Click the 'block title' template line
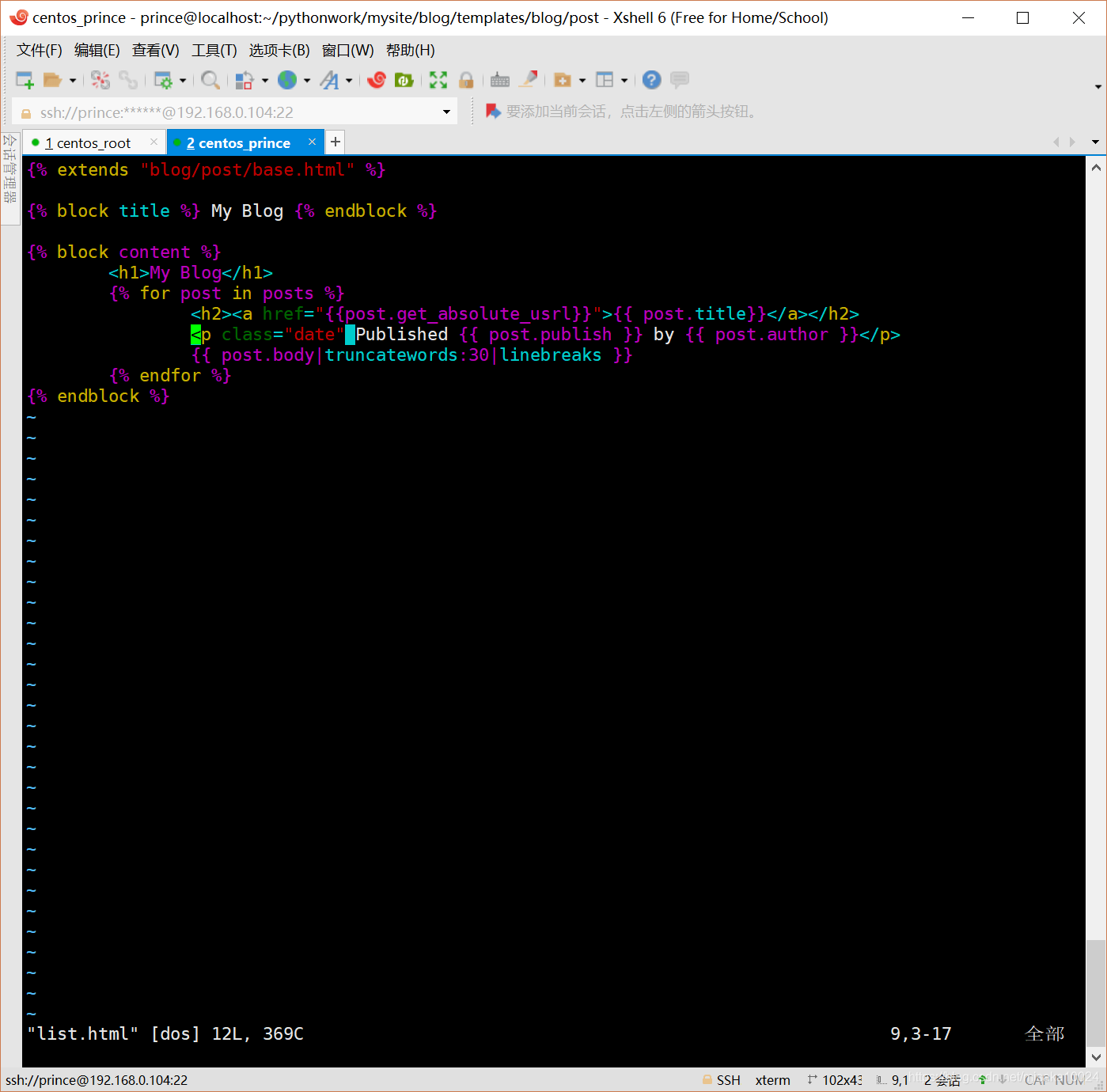 pos(232,211)
